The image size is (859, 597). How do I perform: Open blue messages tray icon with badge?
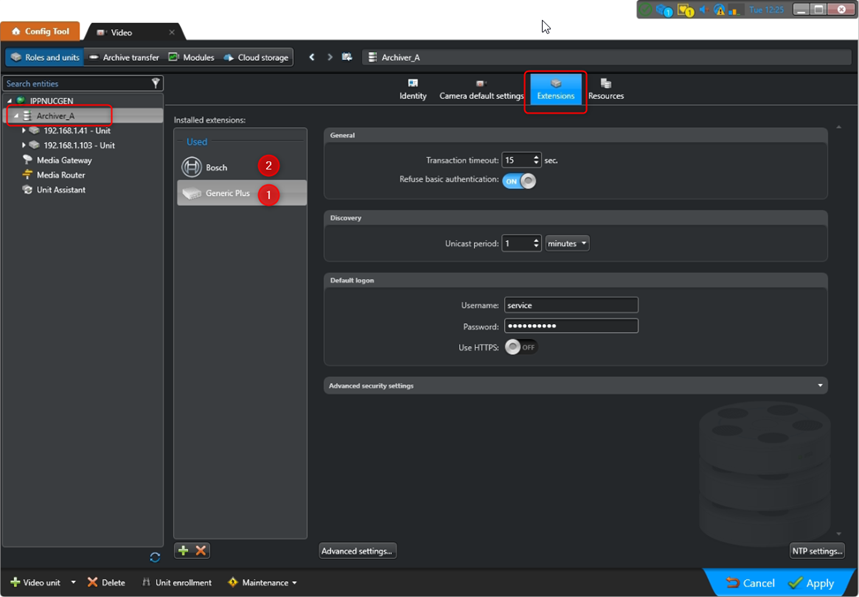664,10
